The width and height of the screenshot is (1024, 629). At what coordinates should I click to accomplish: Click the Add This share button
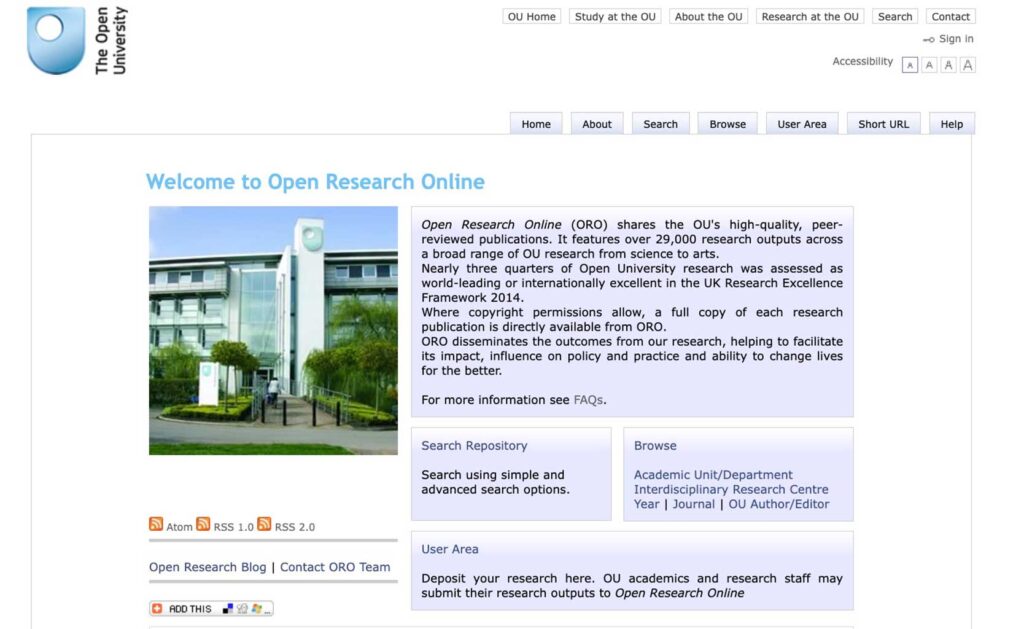(x=211, y=608)
